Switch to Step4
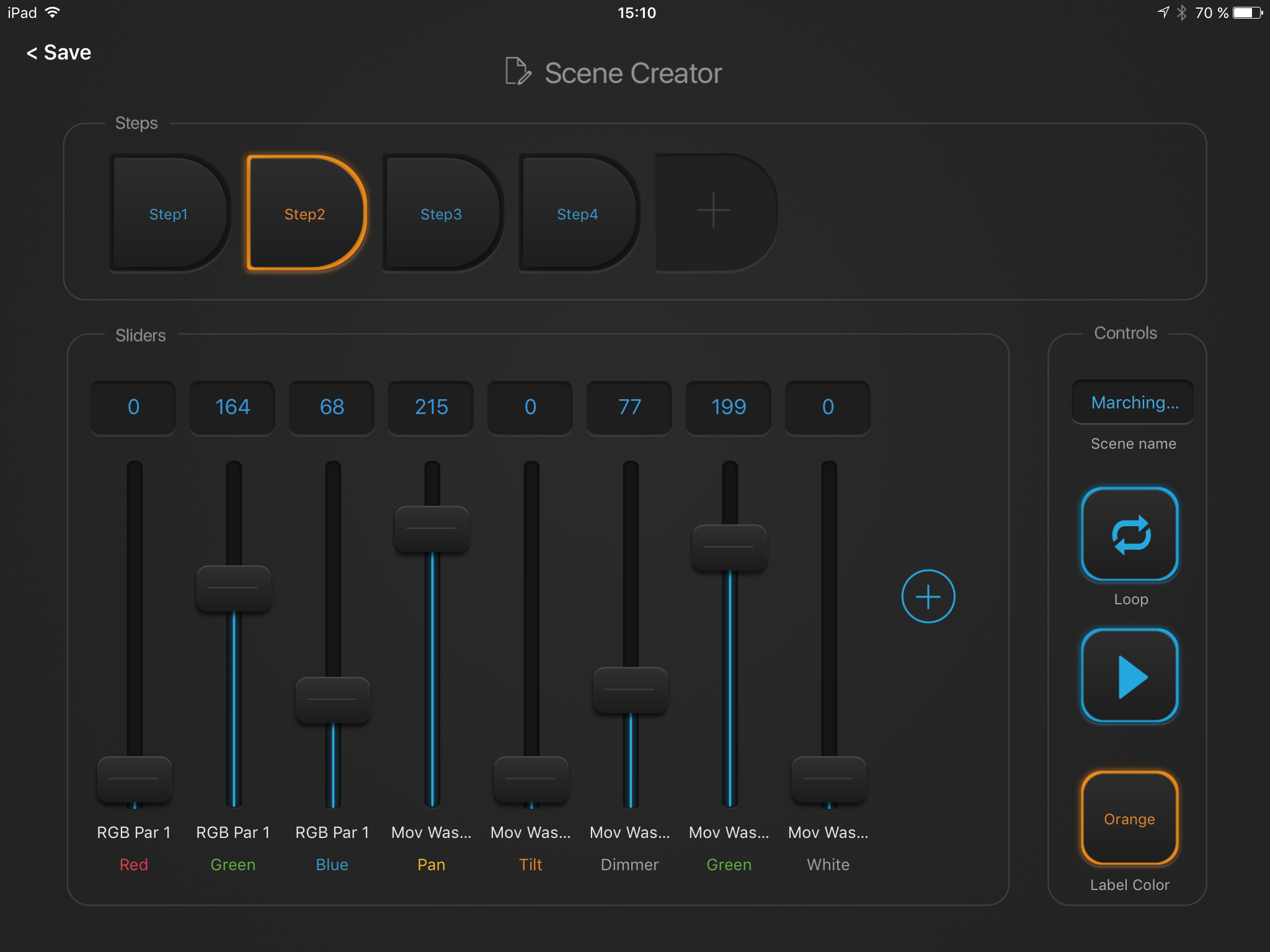Screen dimensions: 1270x952 [577, 214]
